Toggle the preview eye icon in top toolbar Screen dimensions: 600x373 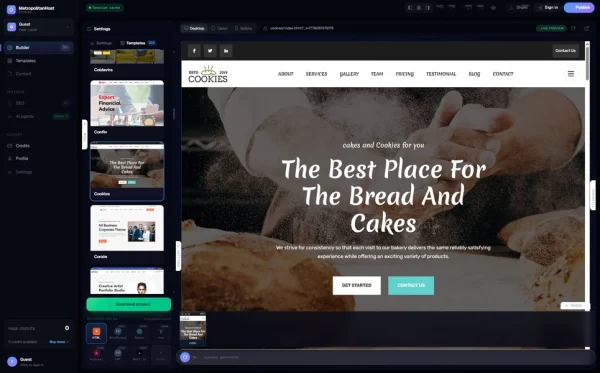tap(493, 8)
